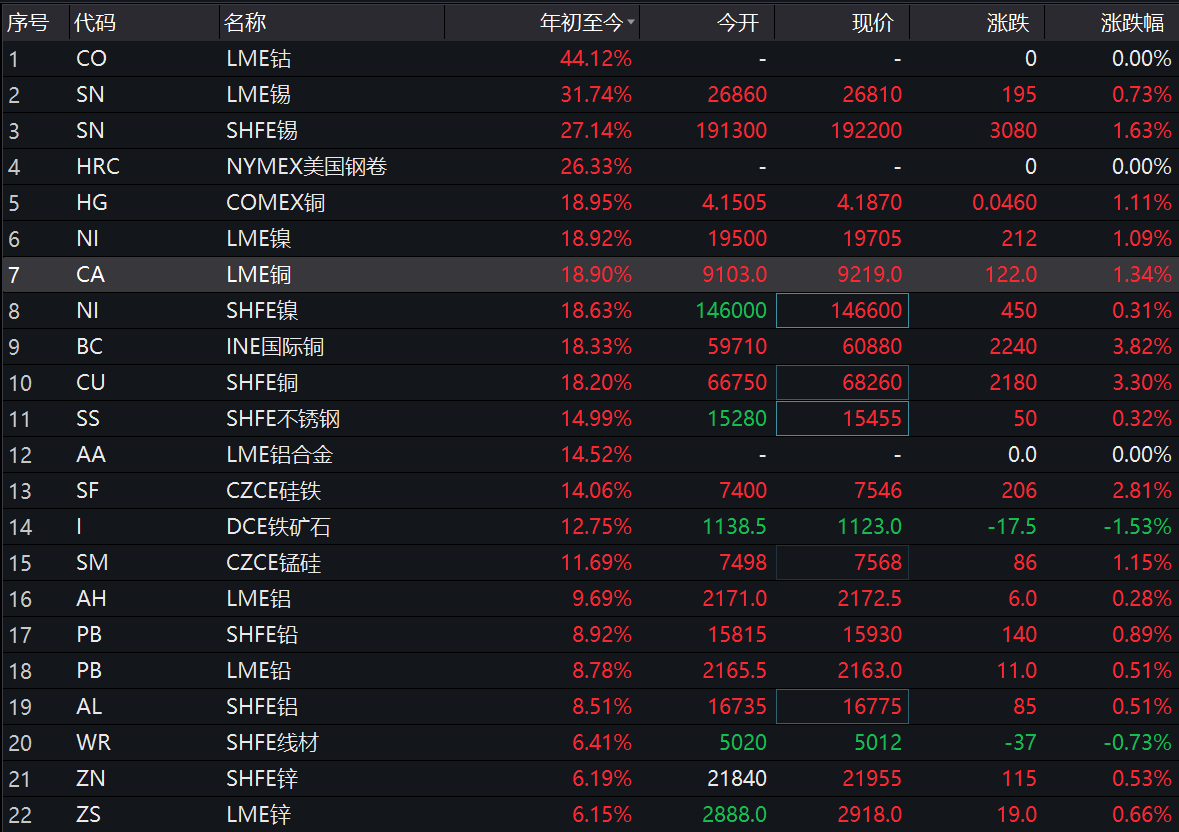Image resolution: width=1179 pixels, height=832 pixels.
Task: Click the 现价 column header
Action: 872,22
